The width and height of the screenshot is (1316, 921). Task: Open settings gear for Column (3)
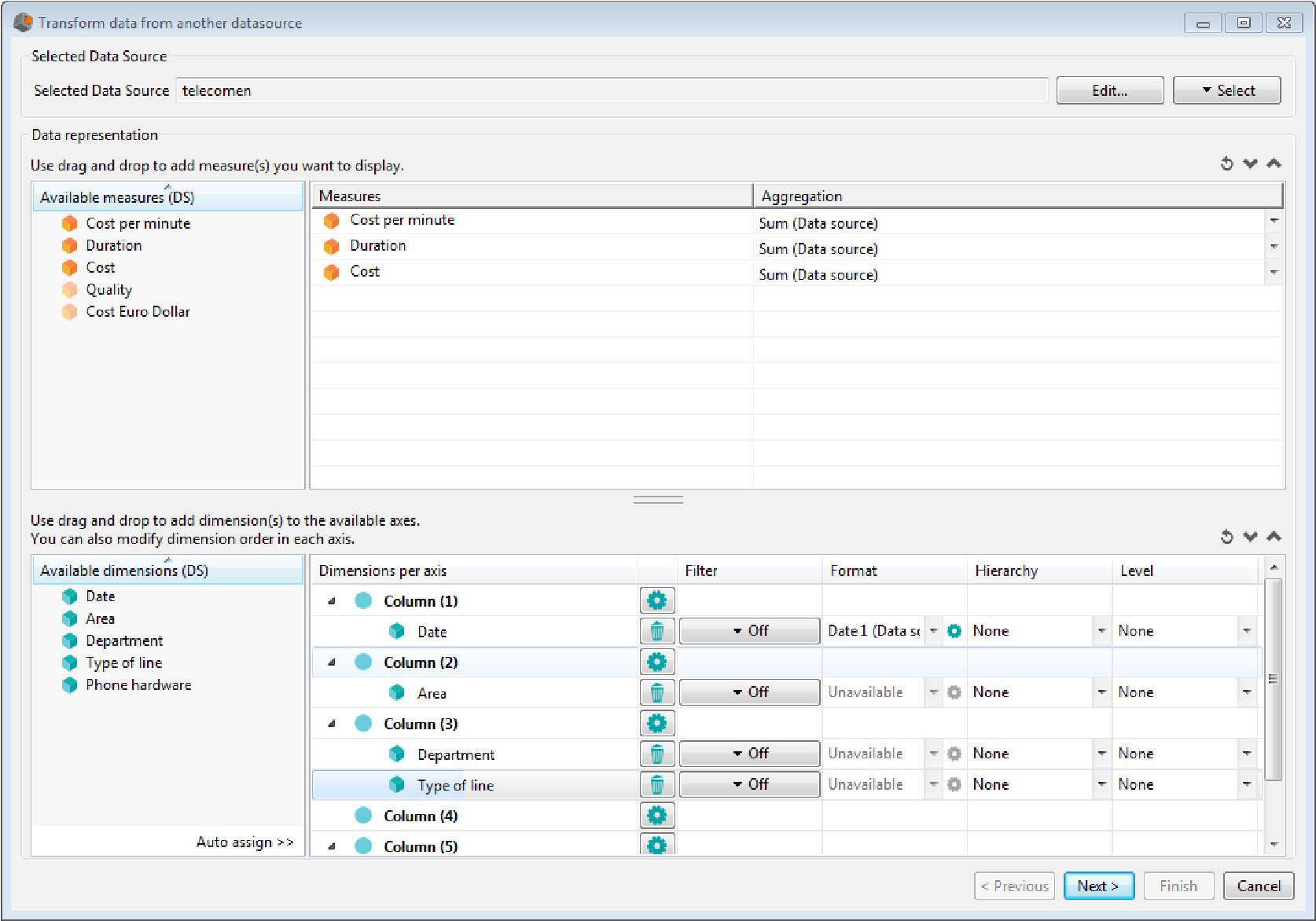(x=656, y=724)
